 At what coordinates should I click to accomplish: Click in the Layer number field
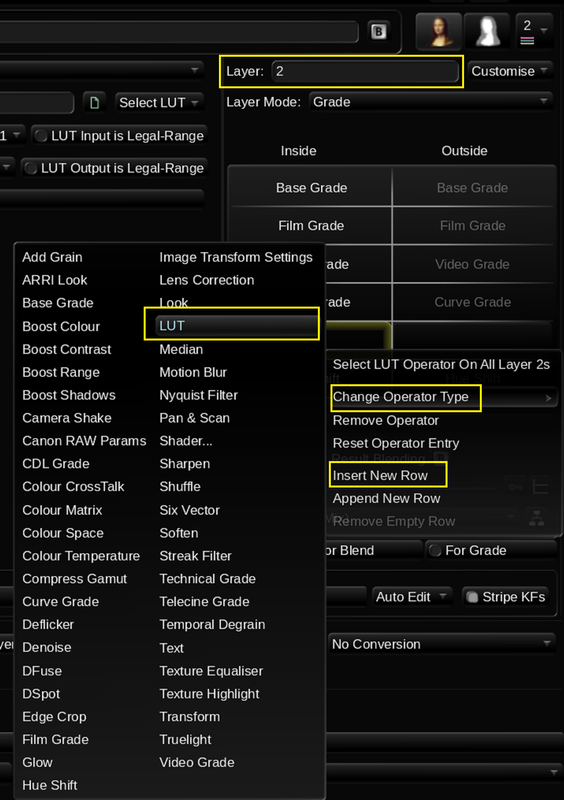point(365,71)
